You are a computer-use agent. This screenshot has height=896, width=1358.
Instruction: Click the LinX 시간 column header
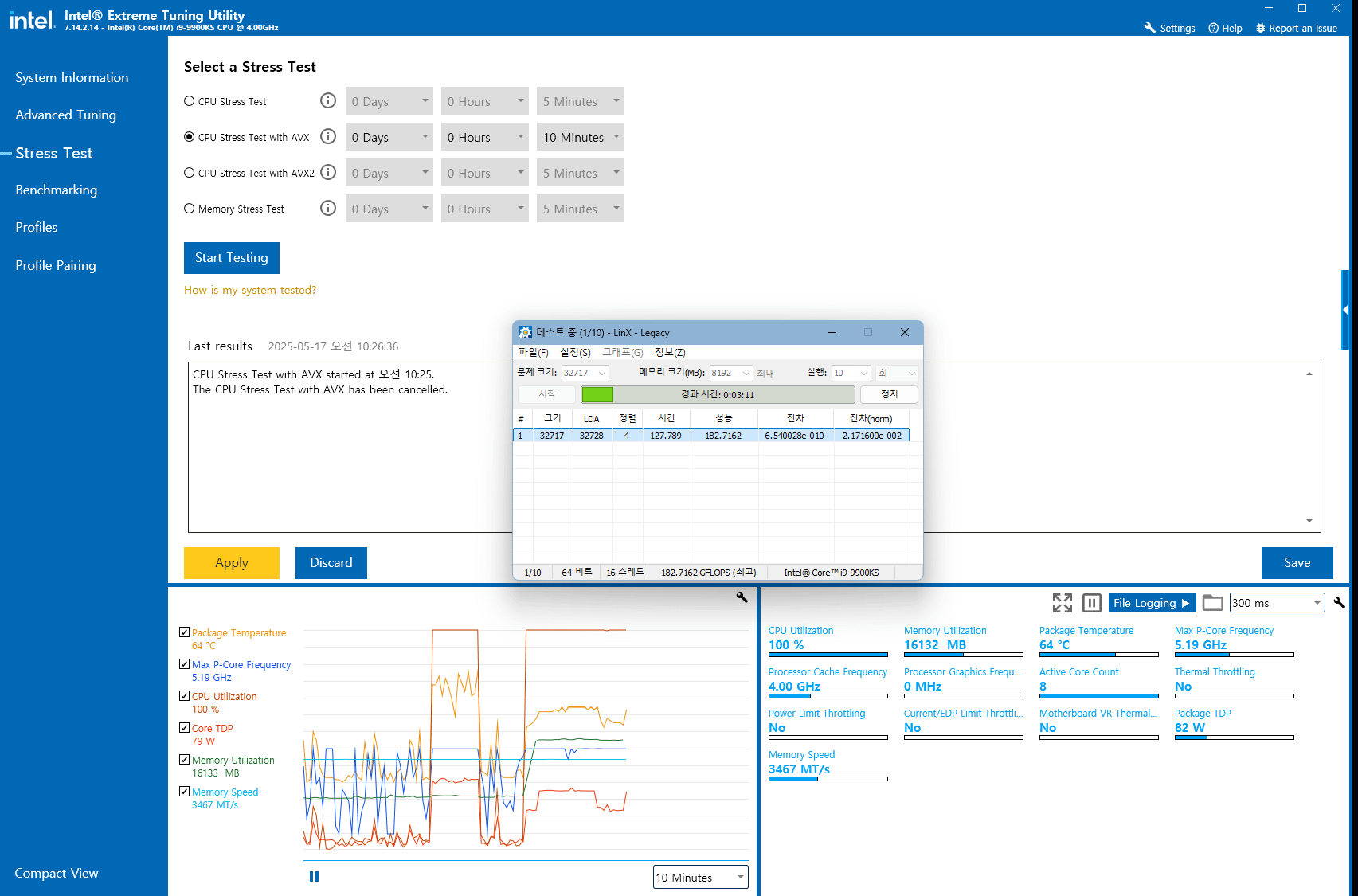click(667, 418)
